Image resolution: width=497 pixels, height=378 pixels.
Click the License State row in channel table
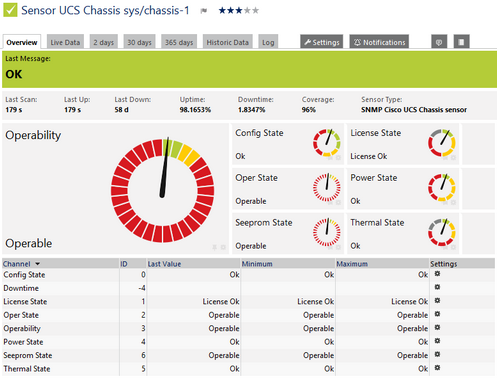click(248, 302)
